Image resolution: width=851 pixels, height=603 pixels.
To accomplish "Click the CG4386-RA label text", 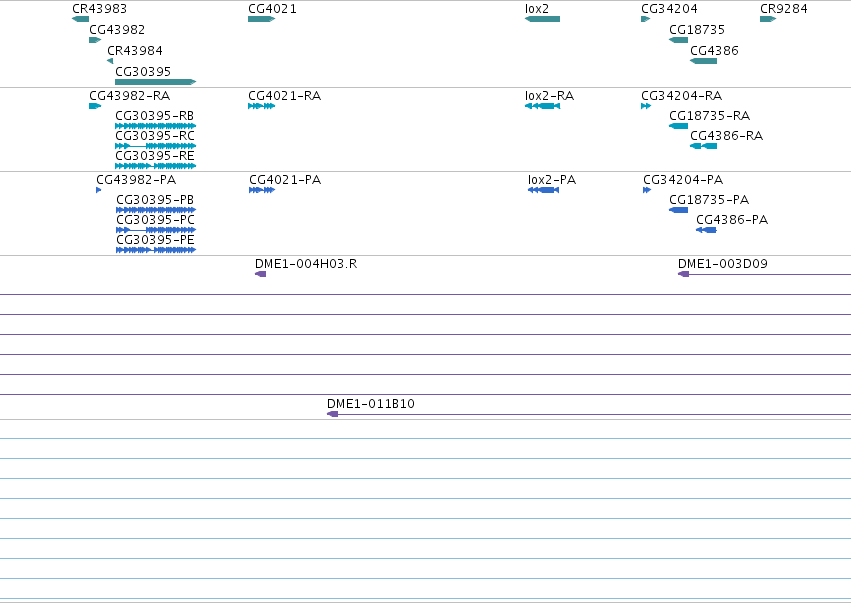I will 727,136.
